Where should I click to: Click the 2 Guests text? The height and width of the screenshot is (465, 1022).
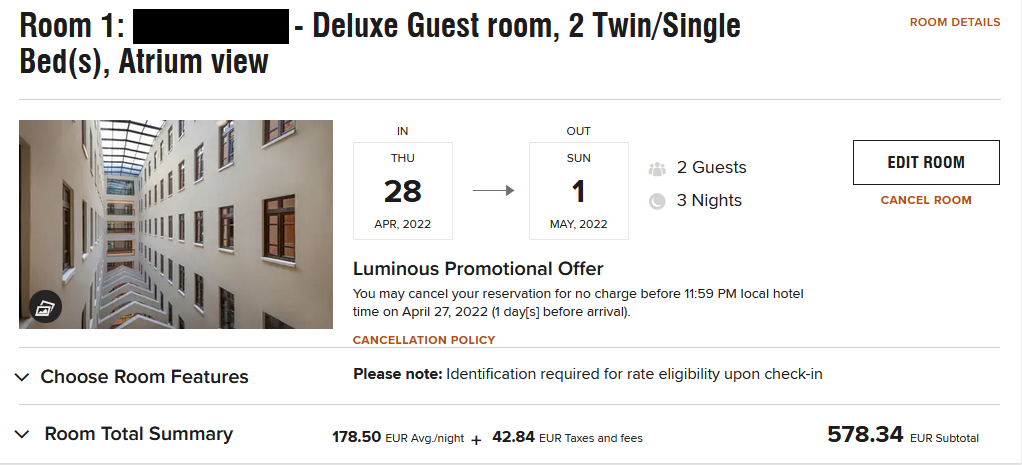click(711, 167)
